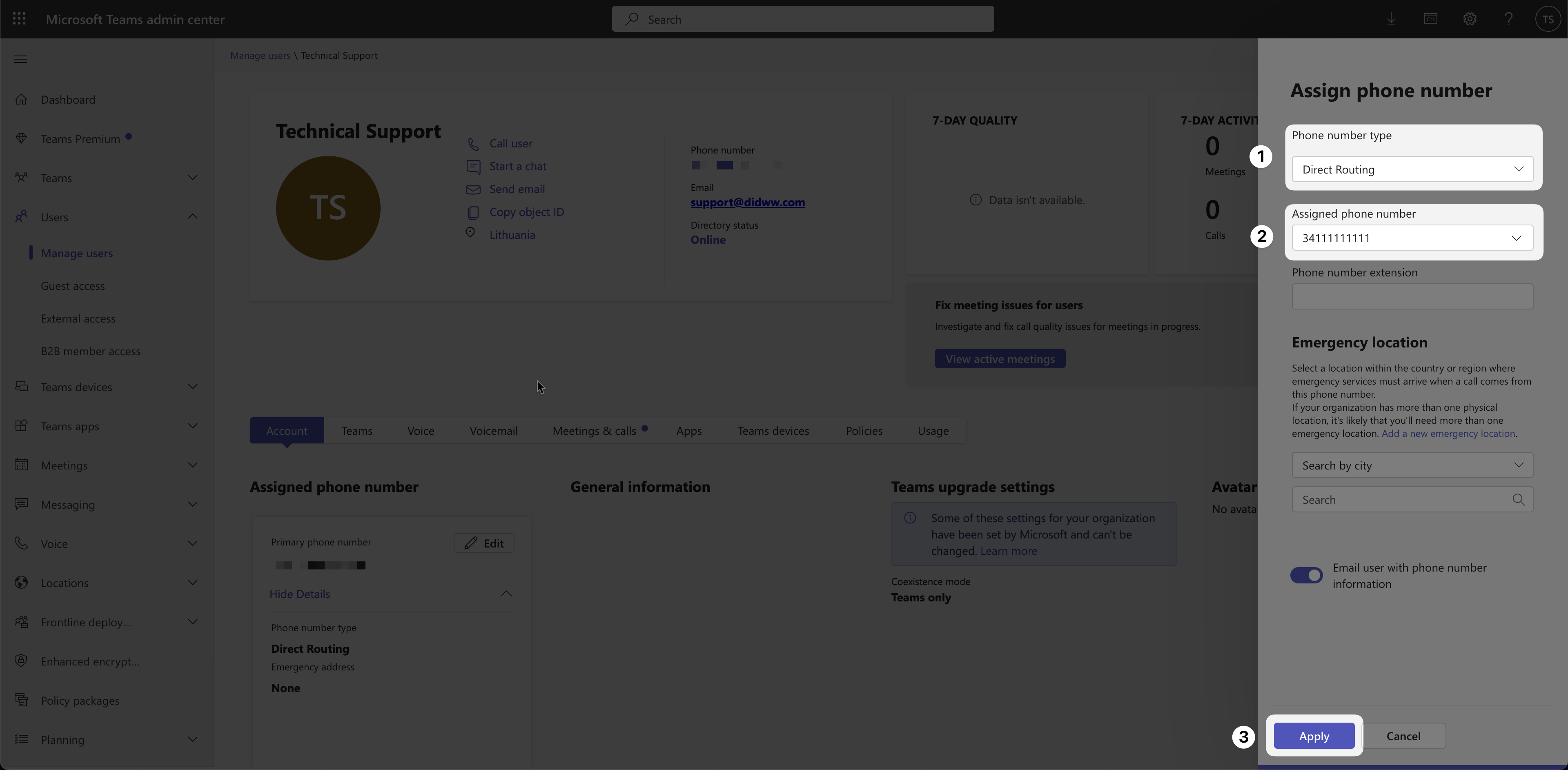
Task: Open the Cloud Shell icon in header
Action: (1430, 19)
